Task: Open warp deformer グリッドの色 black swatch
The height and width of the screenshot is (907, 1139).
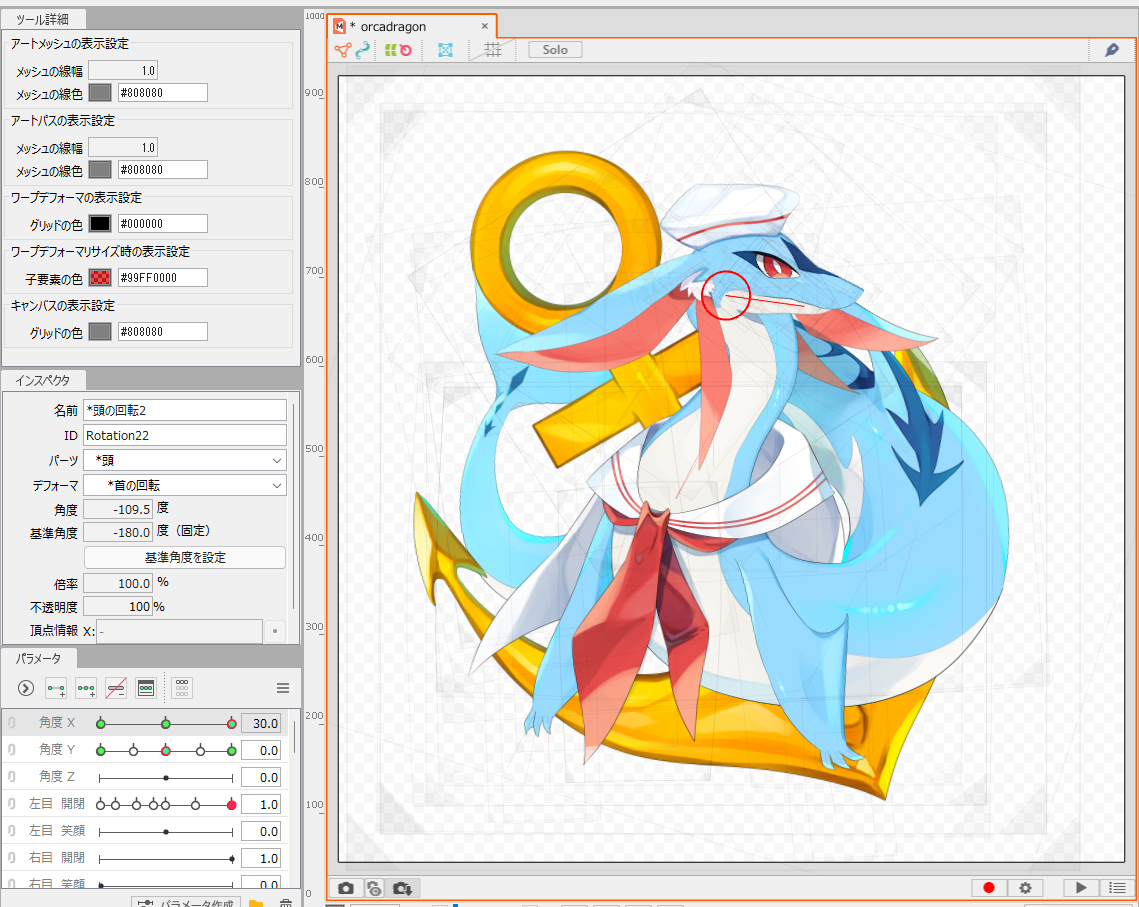Action: 100,224
